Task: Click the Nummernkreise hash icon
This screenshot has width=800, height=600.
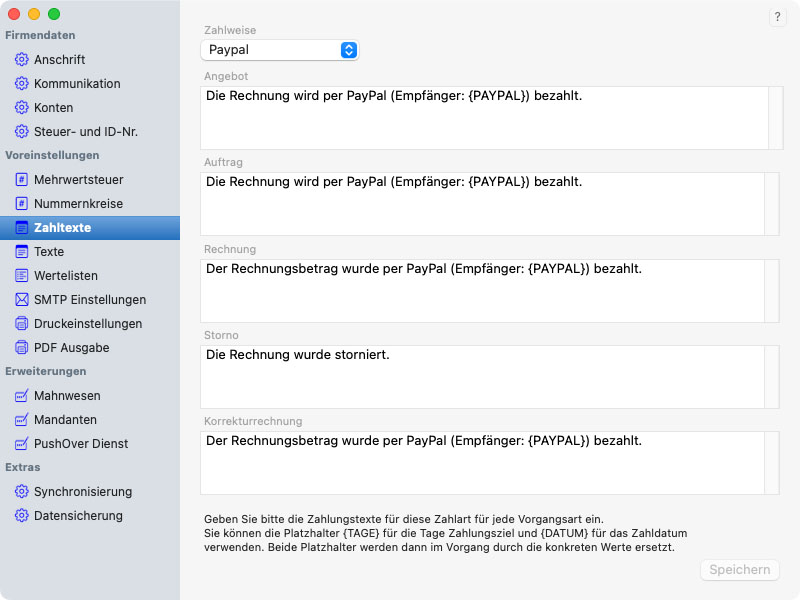Action: (x=21, y=204)
